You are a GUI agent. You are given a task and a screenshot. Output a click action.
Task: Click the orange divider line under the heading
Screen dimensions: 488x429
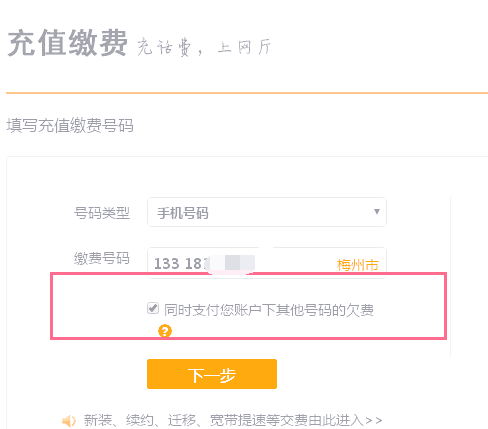[247, 93]
